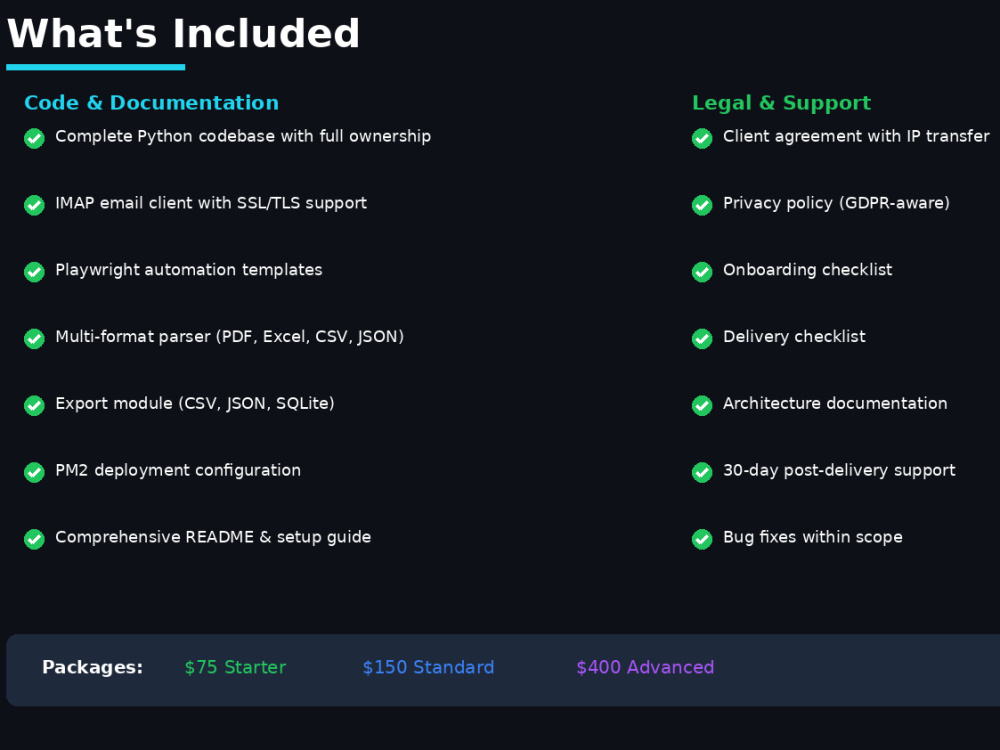Click the checkmark icon beside Playwright automation templates
This screenshot has width=1000, height=750.
coord(34,272)
